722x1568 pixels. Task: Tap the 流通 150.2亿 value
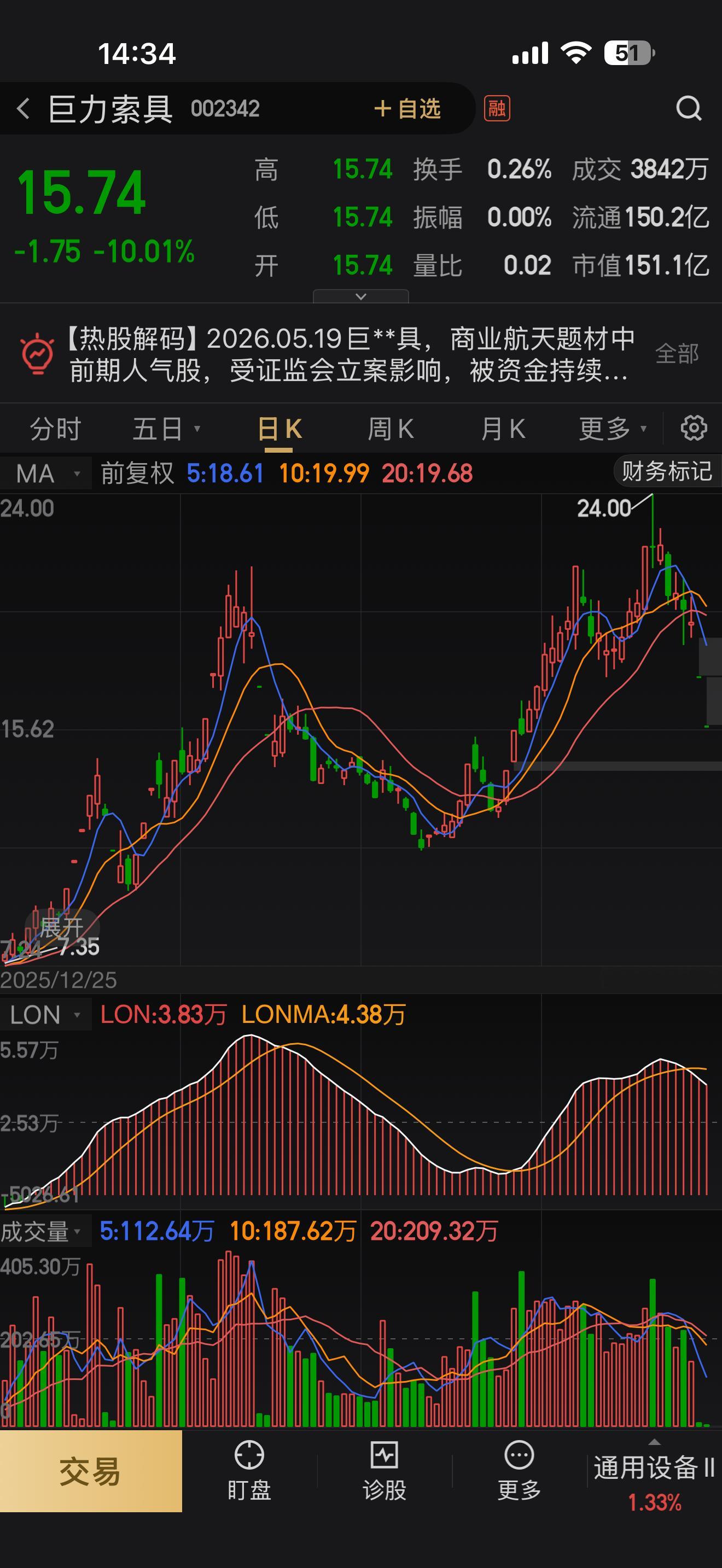click(x=667, y=217)
